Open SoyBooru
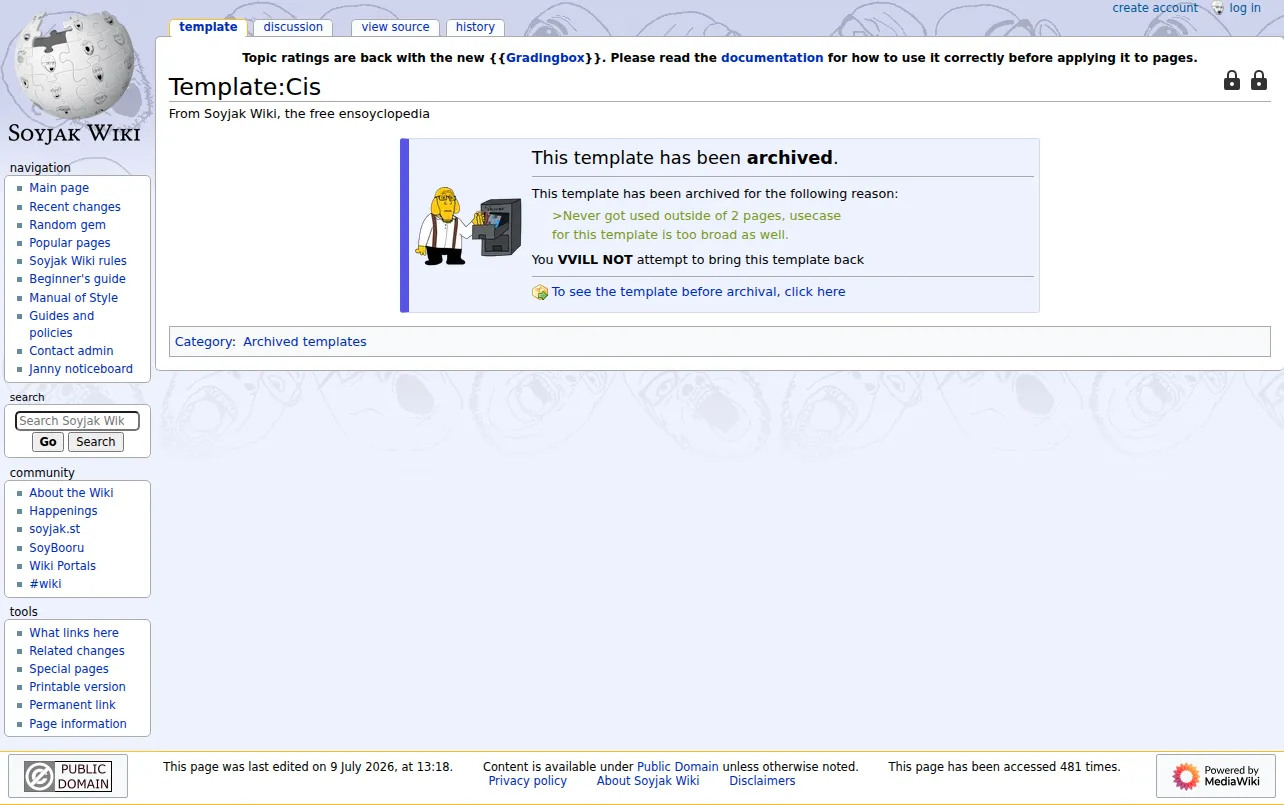This screenshot has width=1284, height=805. (x=57, y=548)
